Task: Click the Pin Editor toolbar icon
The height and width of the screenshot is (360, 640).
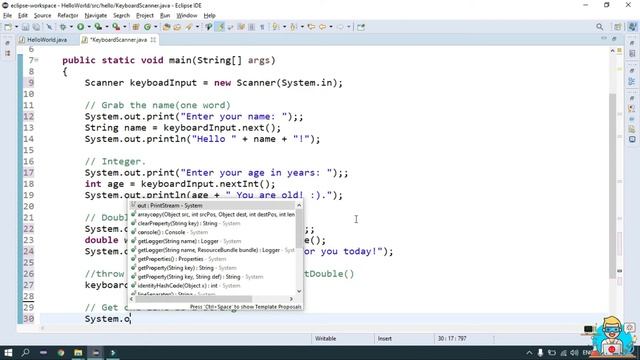Action: click(360, 27)
